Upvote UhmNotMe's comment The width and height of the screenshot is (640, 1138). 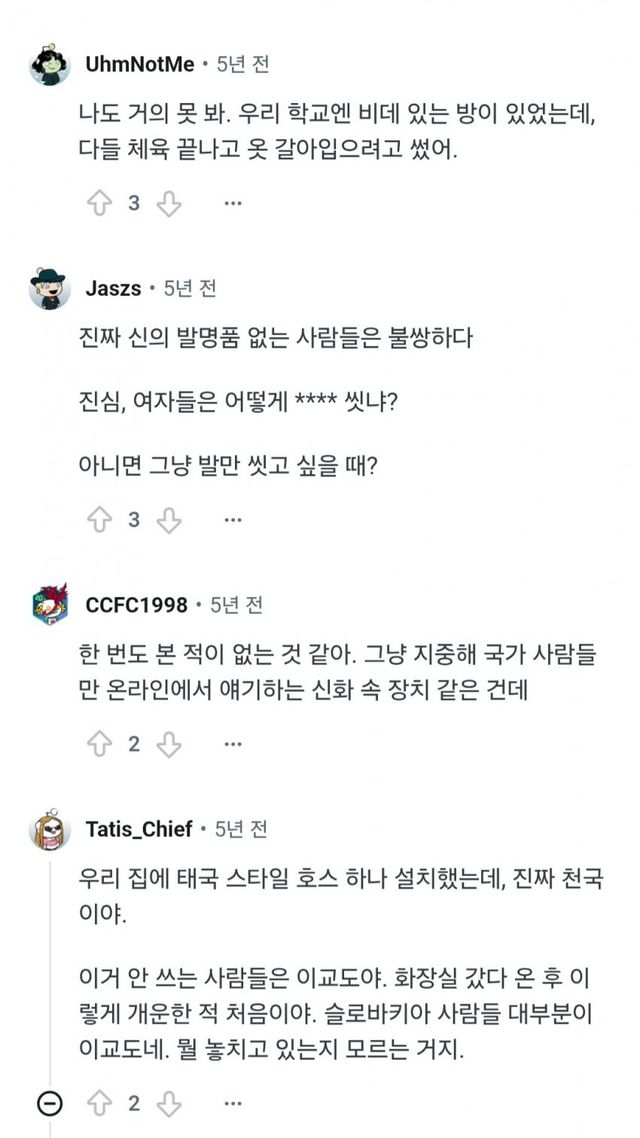[x=99, y=204]
